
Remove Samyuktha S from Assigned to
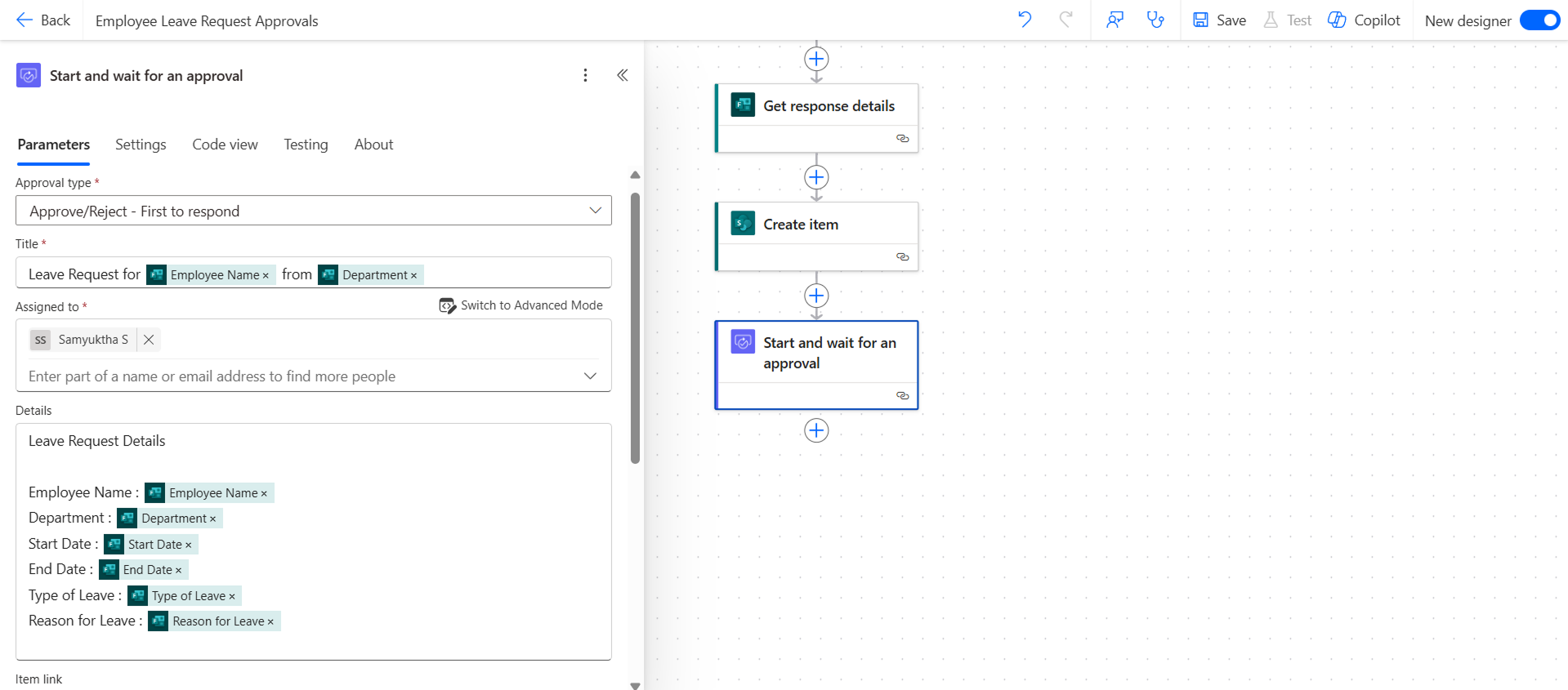point(149,340)
